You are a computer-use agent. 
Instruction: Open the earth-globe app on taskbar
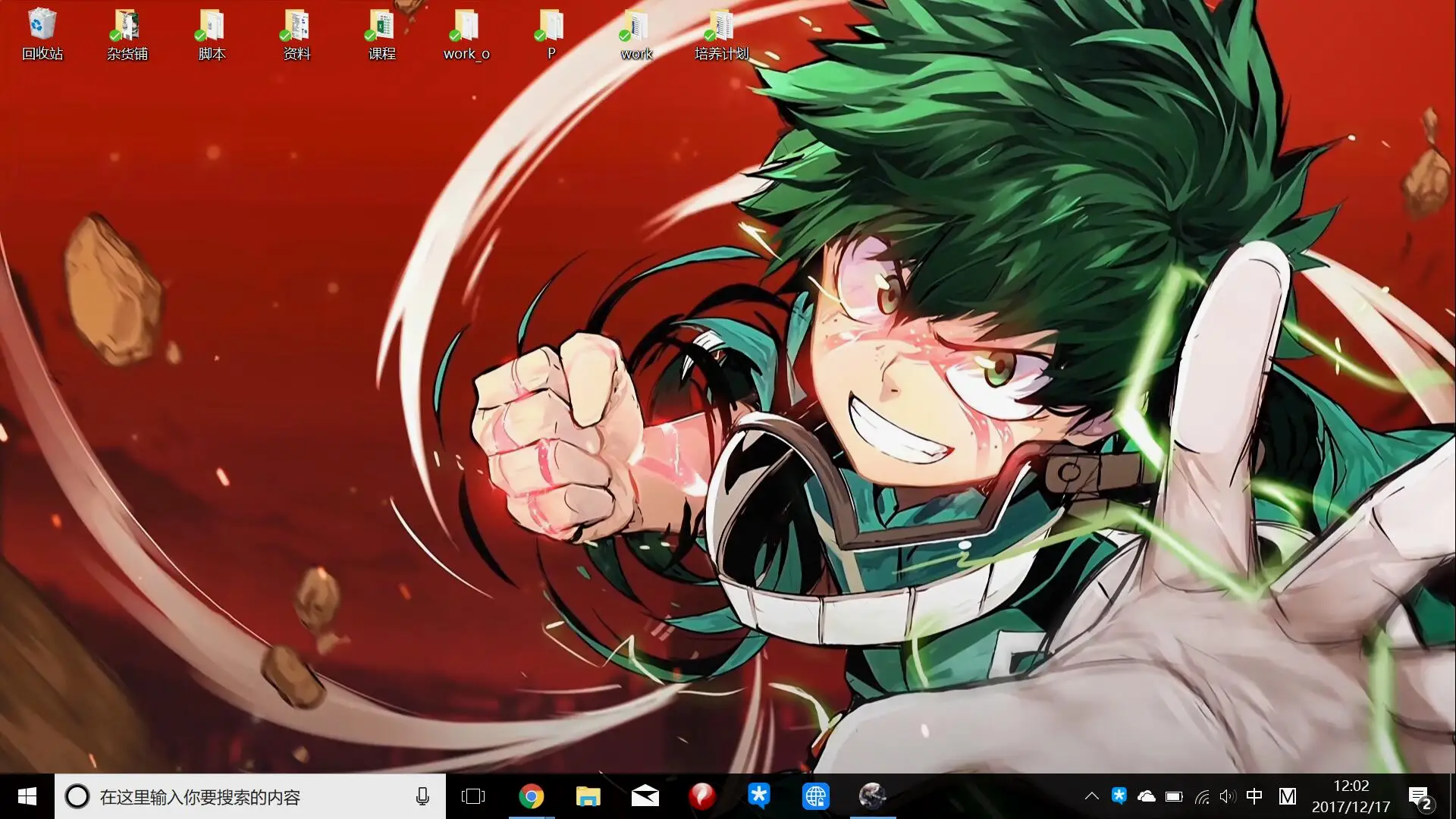[x=873, y=796]
